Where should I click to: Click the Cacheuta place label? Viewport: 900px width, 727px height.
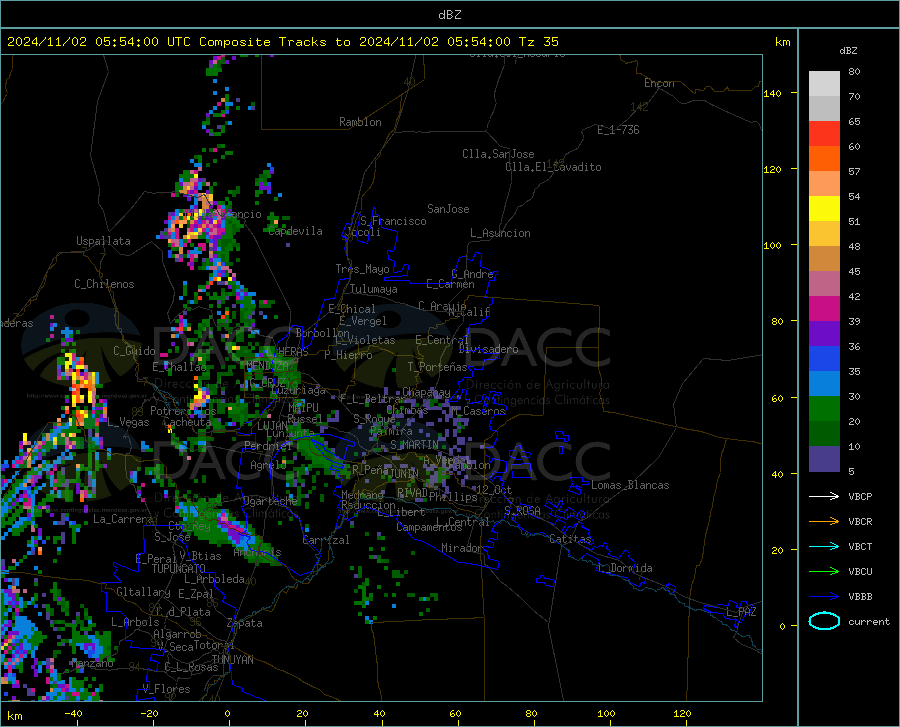coord(187,422)
